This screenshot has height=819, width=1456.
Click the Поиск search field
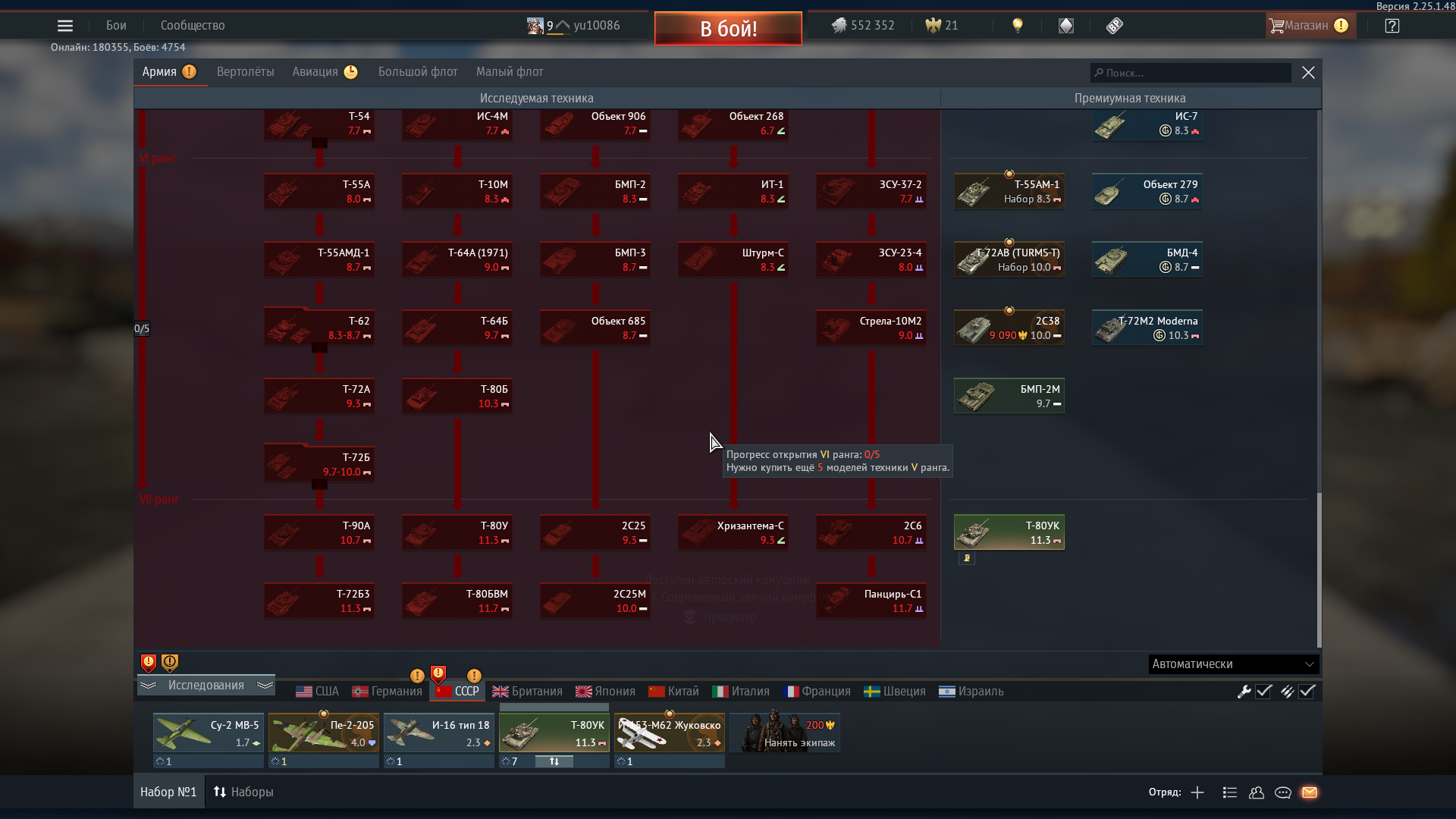point(1191,73)
